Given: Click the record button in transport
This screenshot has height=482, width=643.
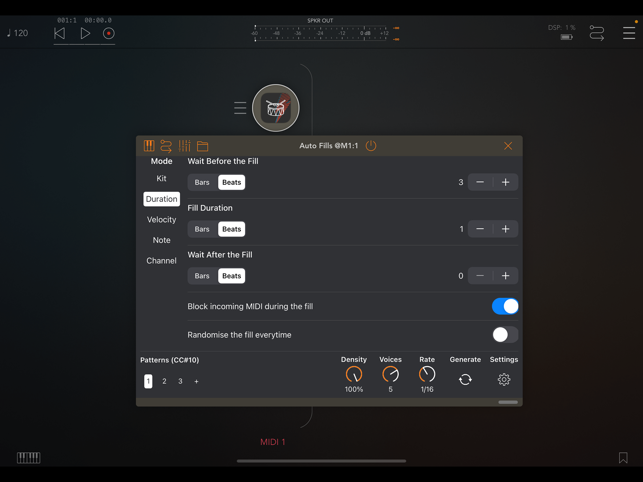Looking at the screenshot, I should click(x=109, y=34).
